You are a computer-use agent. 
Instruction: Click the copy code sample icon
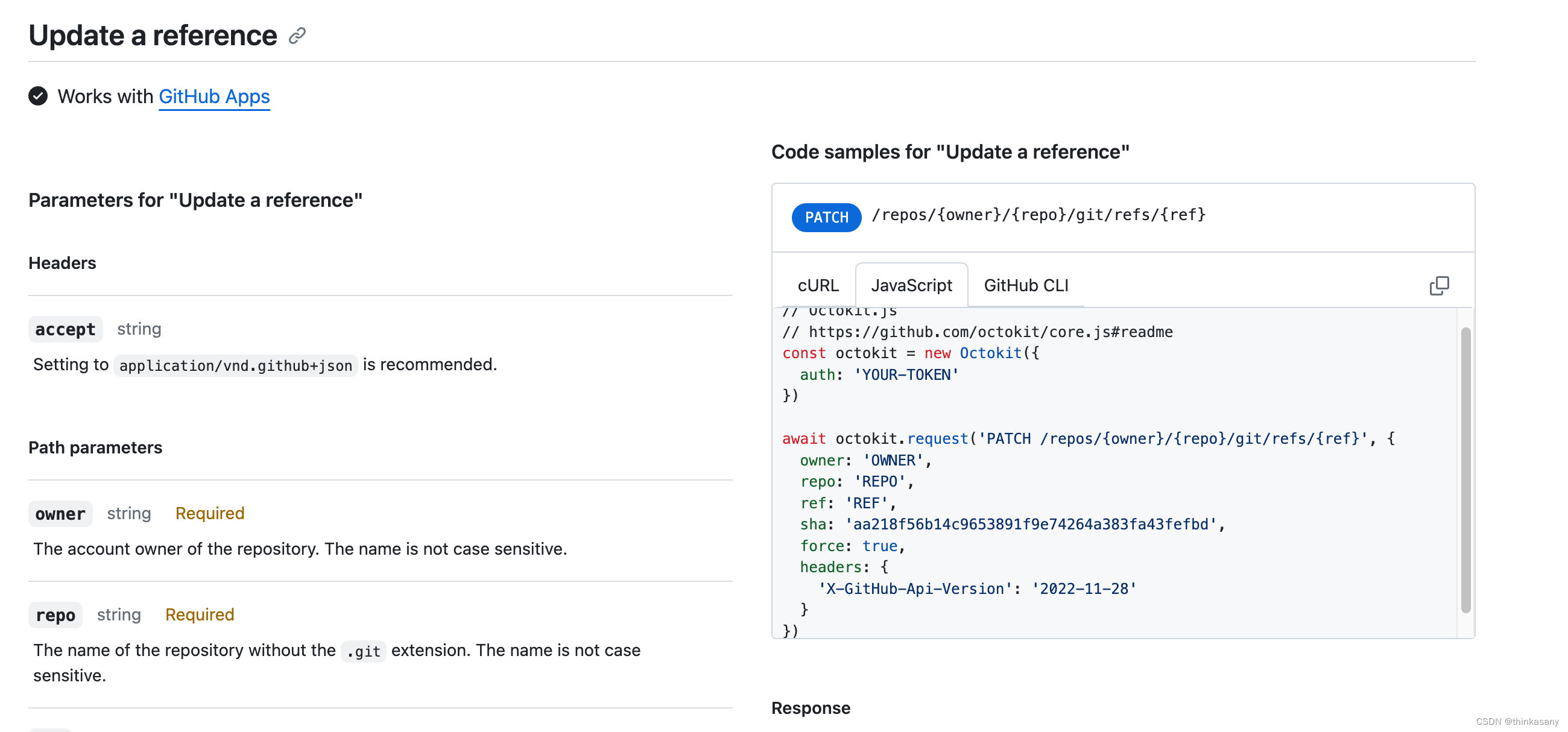[x=1440, y=285]
